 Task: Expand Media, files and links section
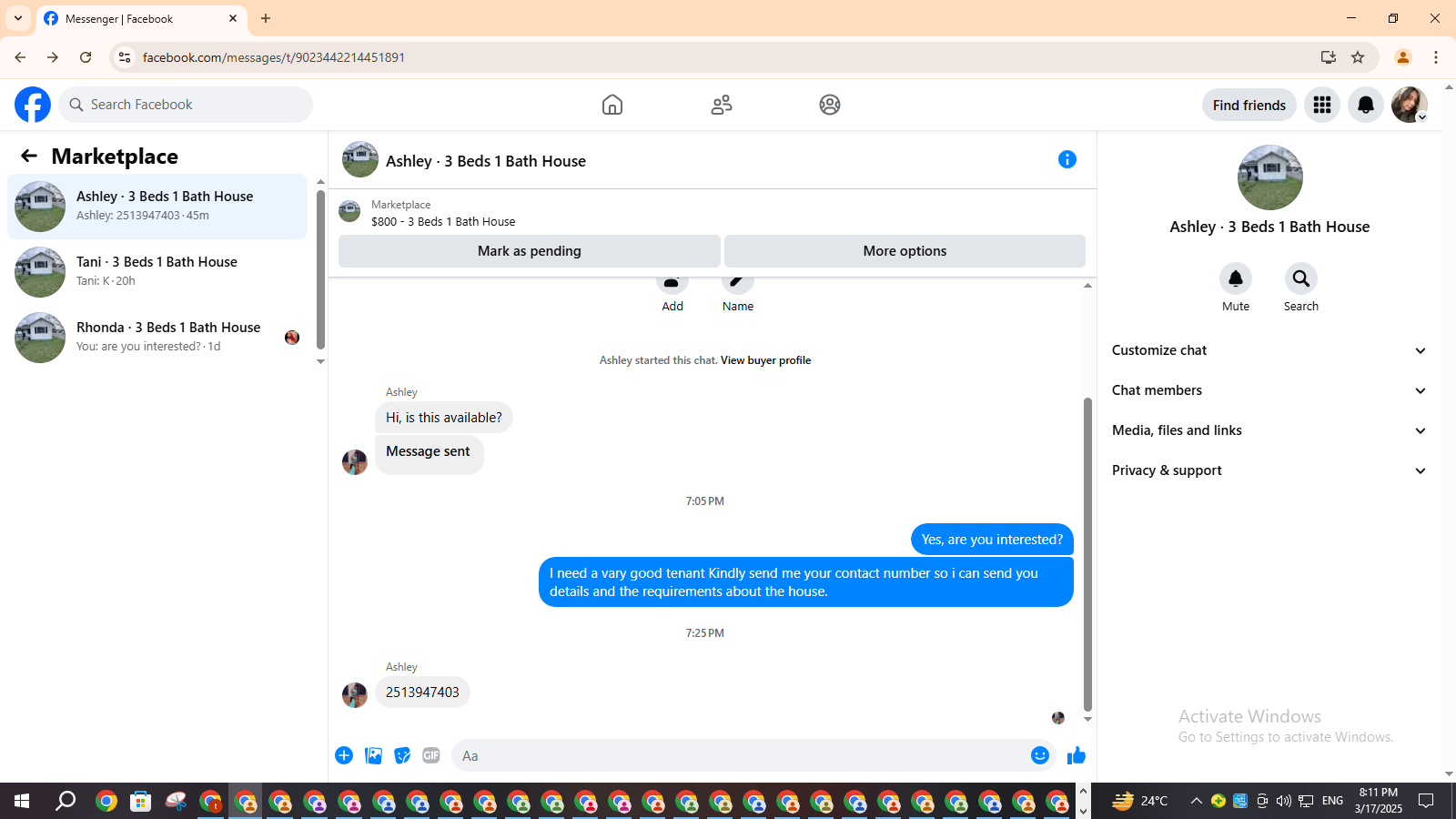[1269, 430]
